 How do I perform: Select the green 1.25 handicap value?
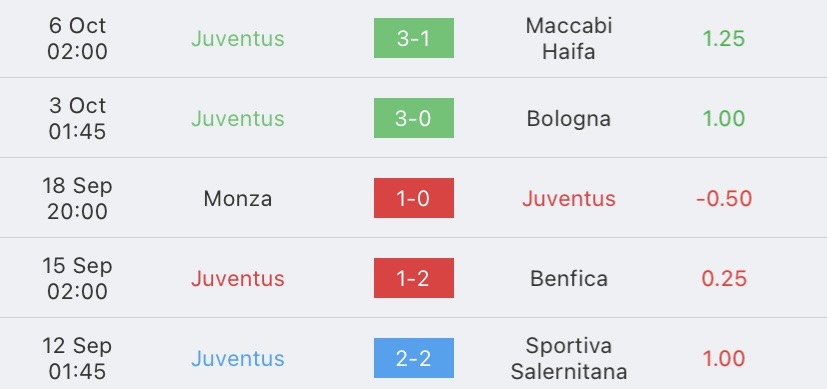[x=724, y=38]
